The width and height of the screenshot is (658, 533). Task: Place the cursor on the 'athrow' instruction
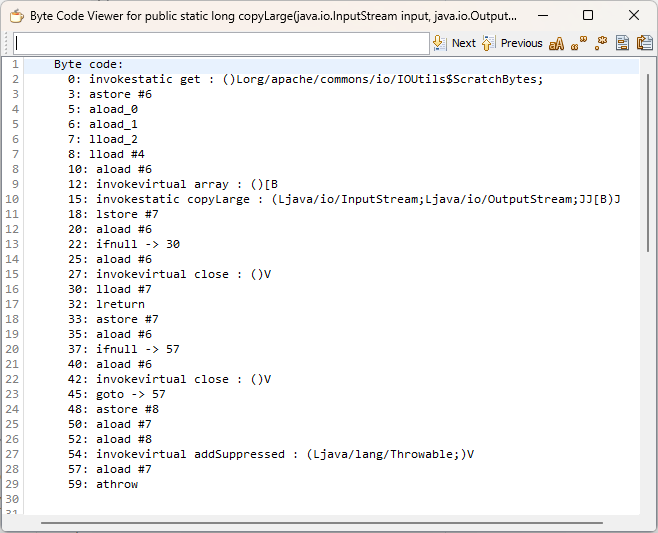pos(117,484)
